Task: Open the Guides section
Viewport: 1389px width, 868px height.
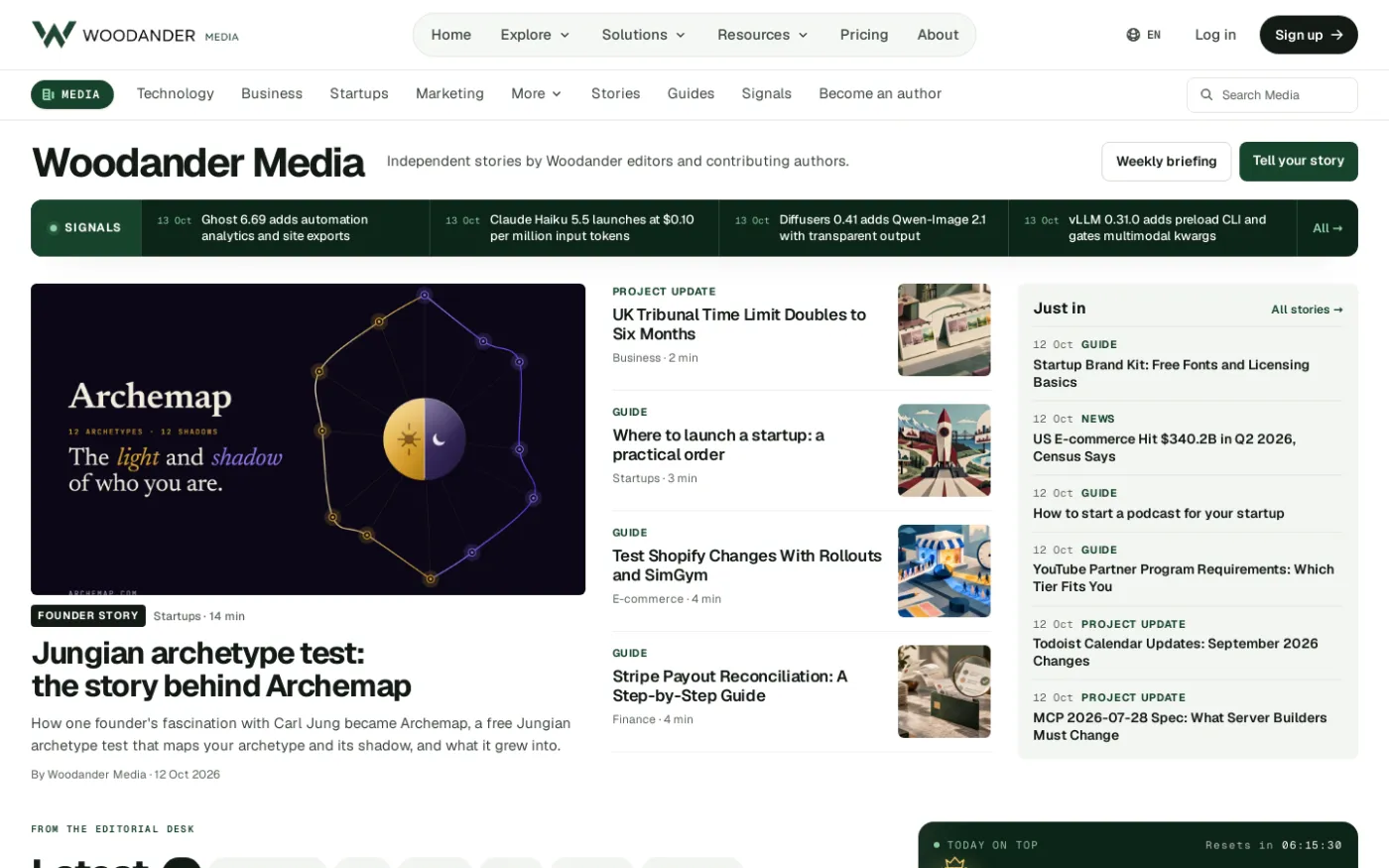Action: click(691, 93)
